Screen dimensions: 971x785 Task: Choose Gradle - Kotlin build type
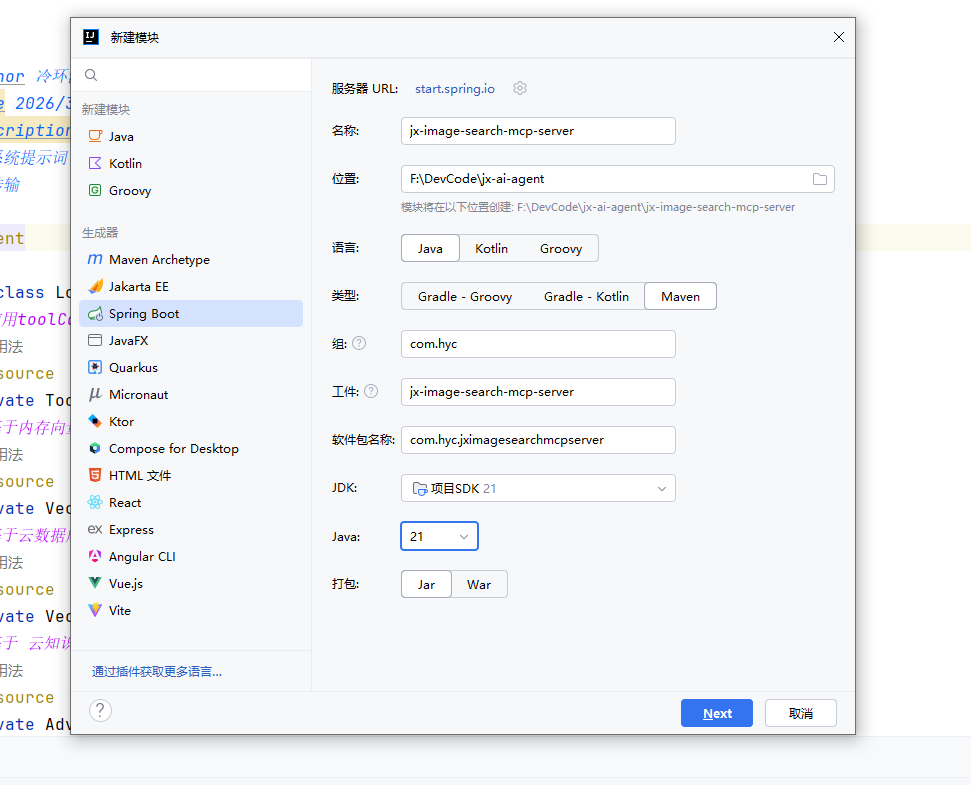coord(586,297)
